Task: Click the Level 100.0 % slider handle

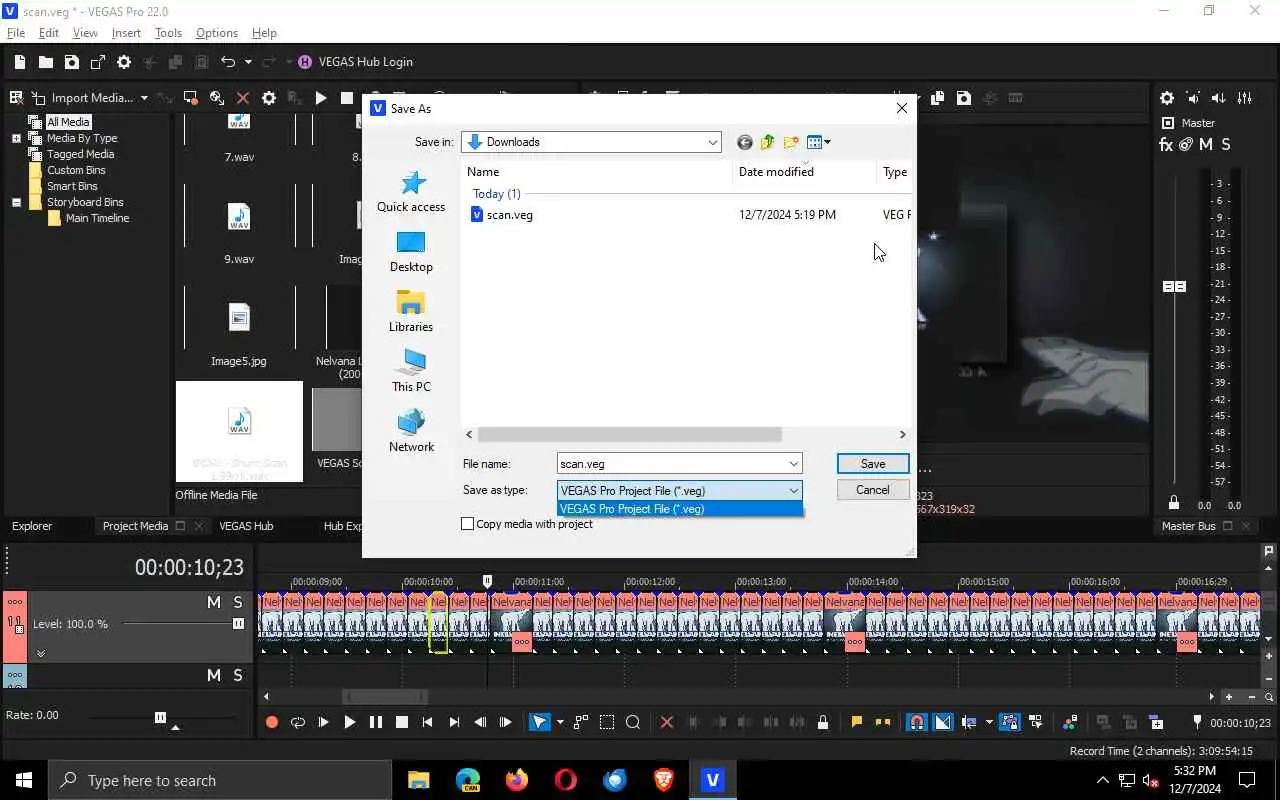Action: [238, 624]
